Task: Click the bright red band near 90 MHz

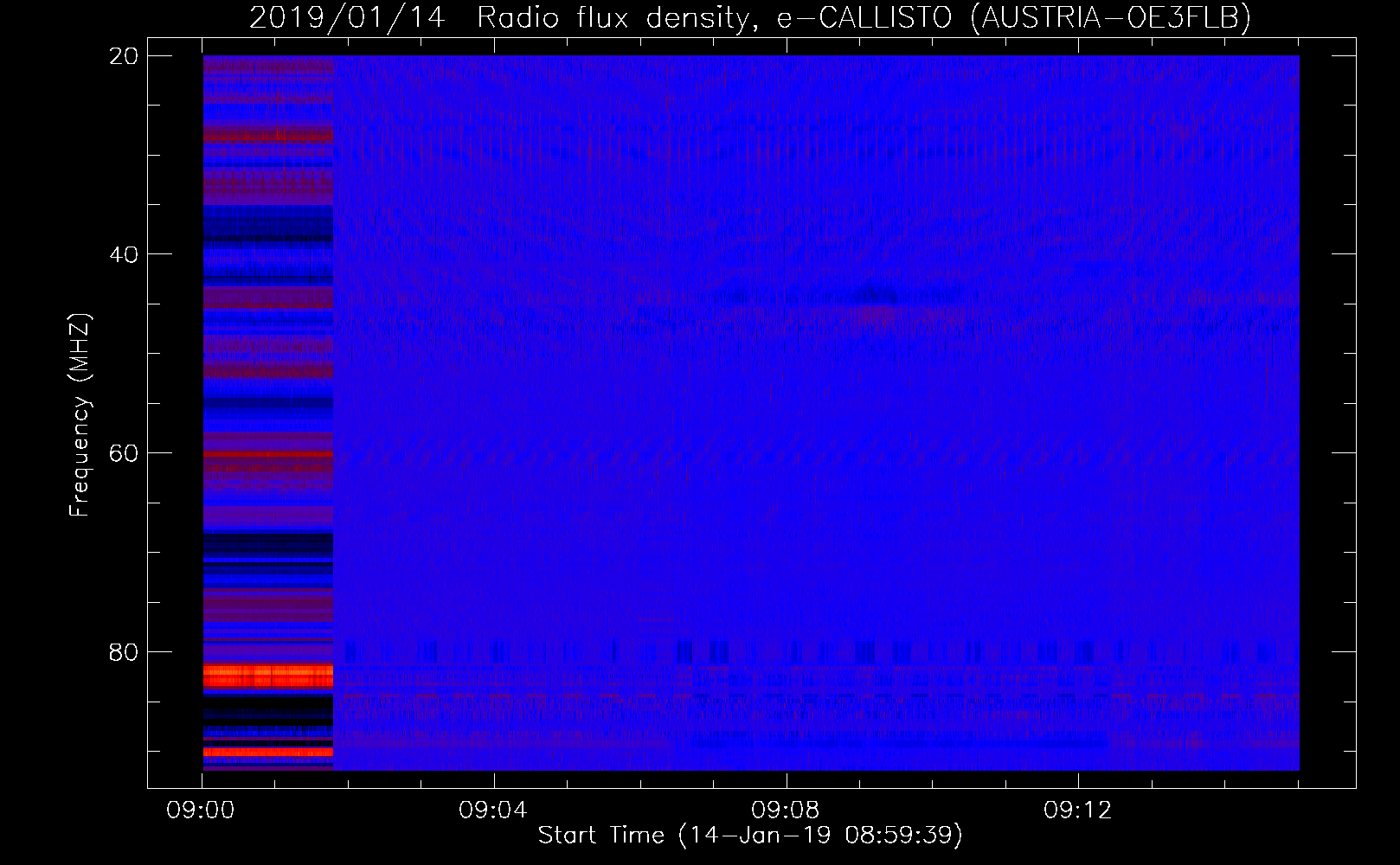Action: pyautogui.click(x=268, y=753)
